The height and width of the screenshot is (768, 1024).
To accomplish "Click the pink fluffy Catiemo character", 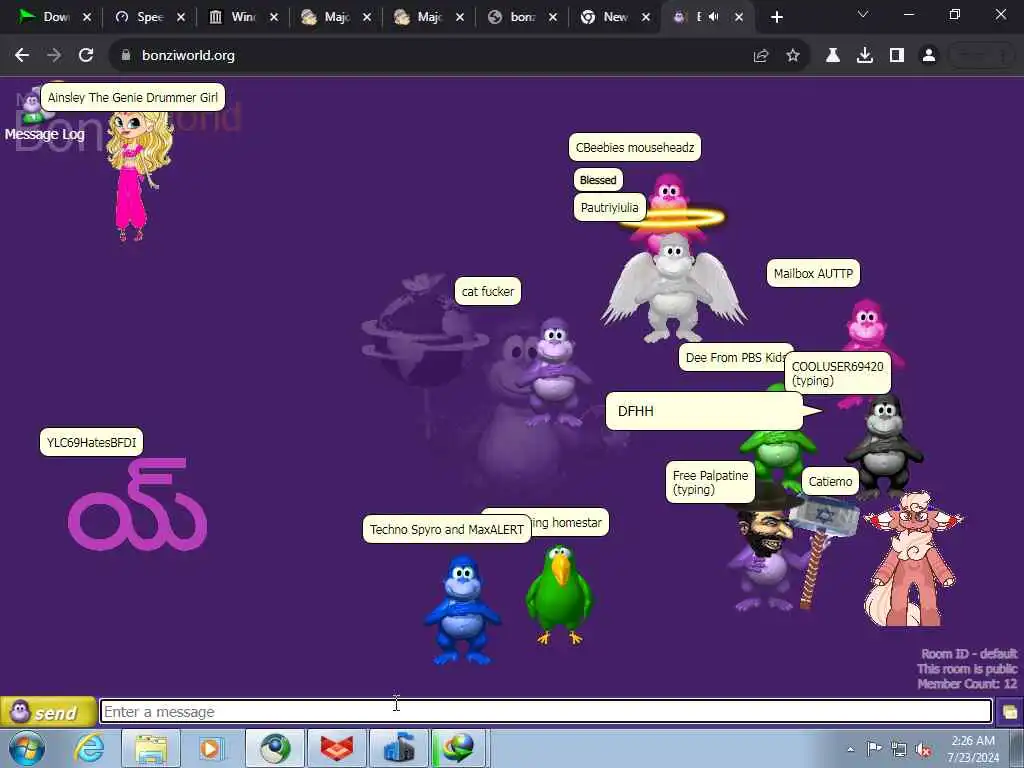I will point(912,559).
